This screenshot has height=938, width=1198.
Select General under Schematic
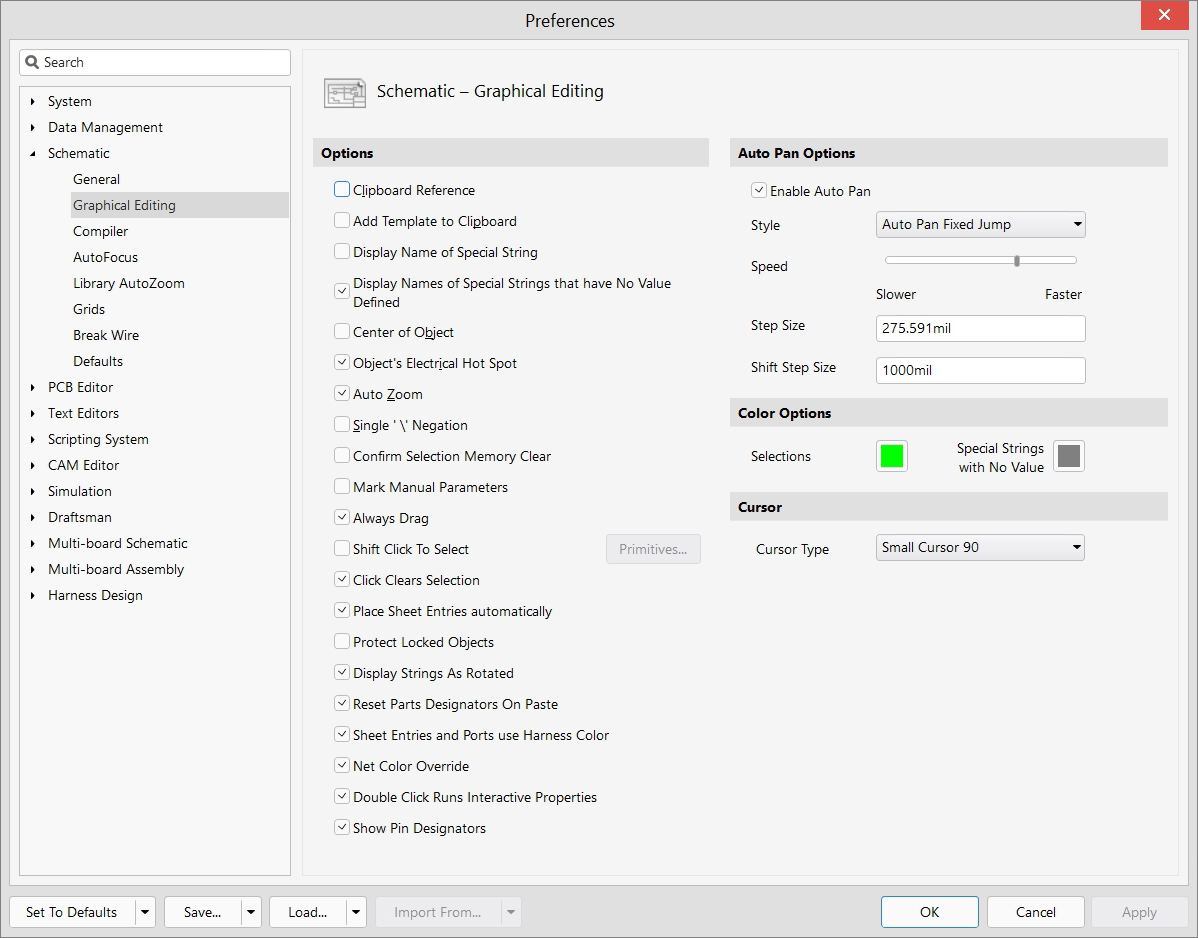click(x=96, y=179)
